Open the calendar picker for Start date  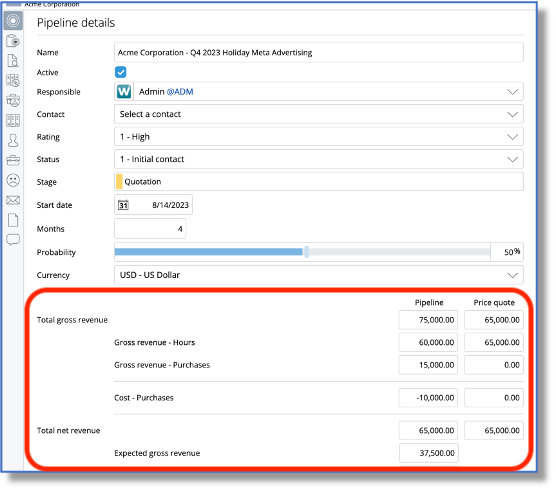(123, 205)
